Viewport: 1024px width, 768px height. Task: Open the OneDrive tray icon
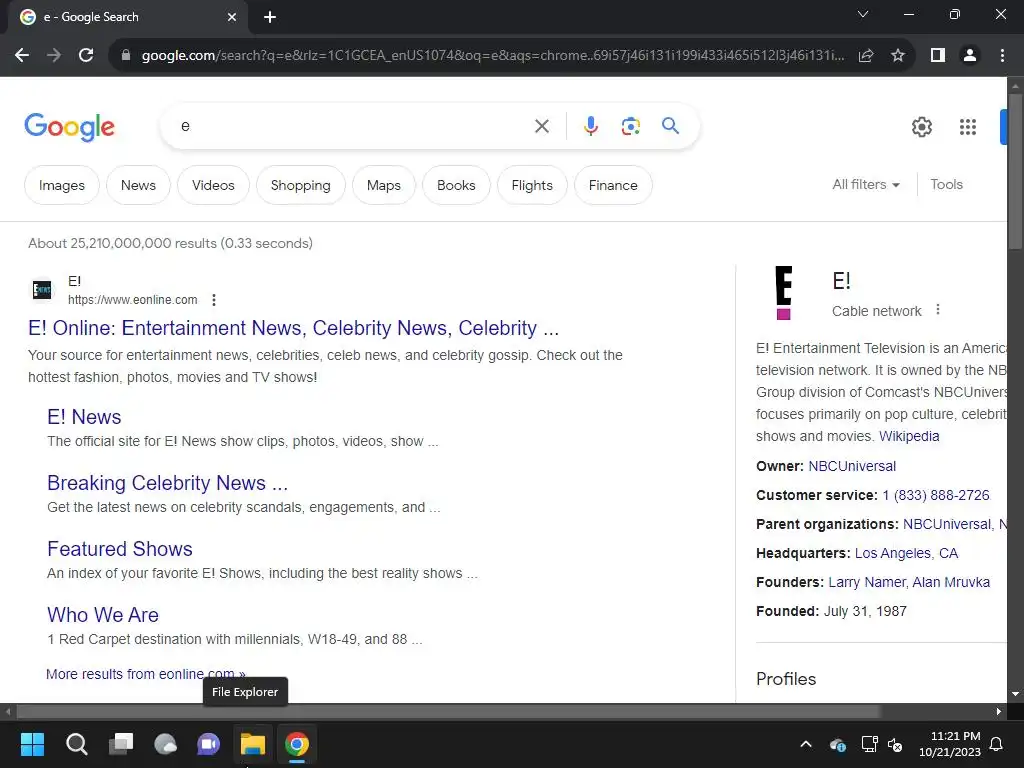tap(838, 744)
